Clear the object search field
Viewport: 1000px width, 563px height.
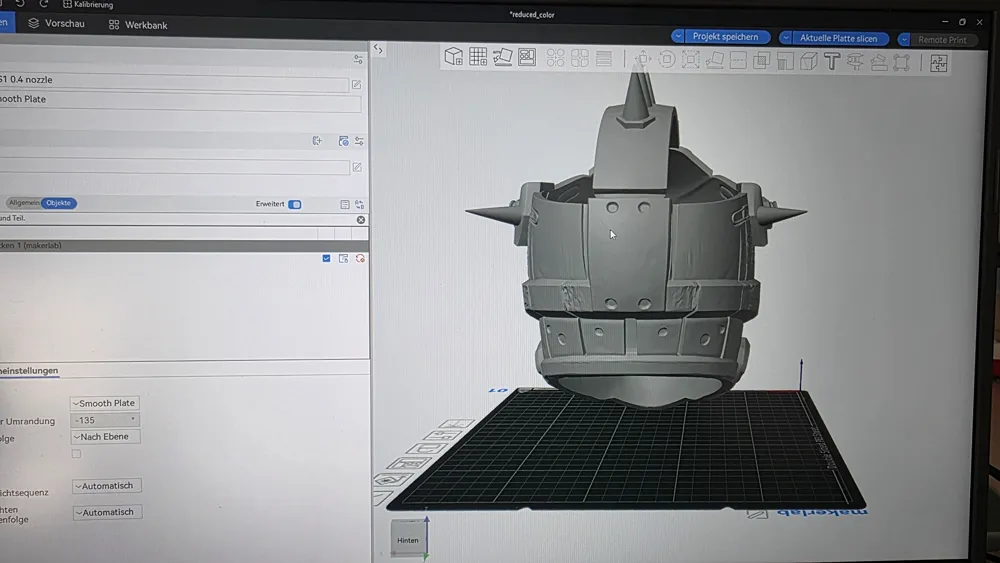pyautogui.click(x=361, y=219)
